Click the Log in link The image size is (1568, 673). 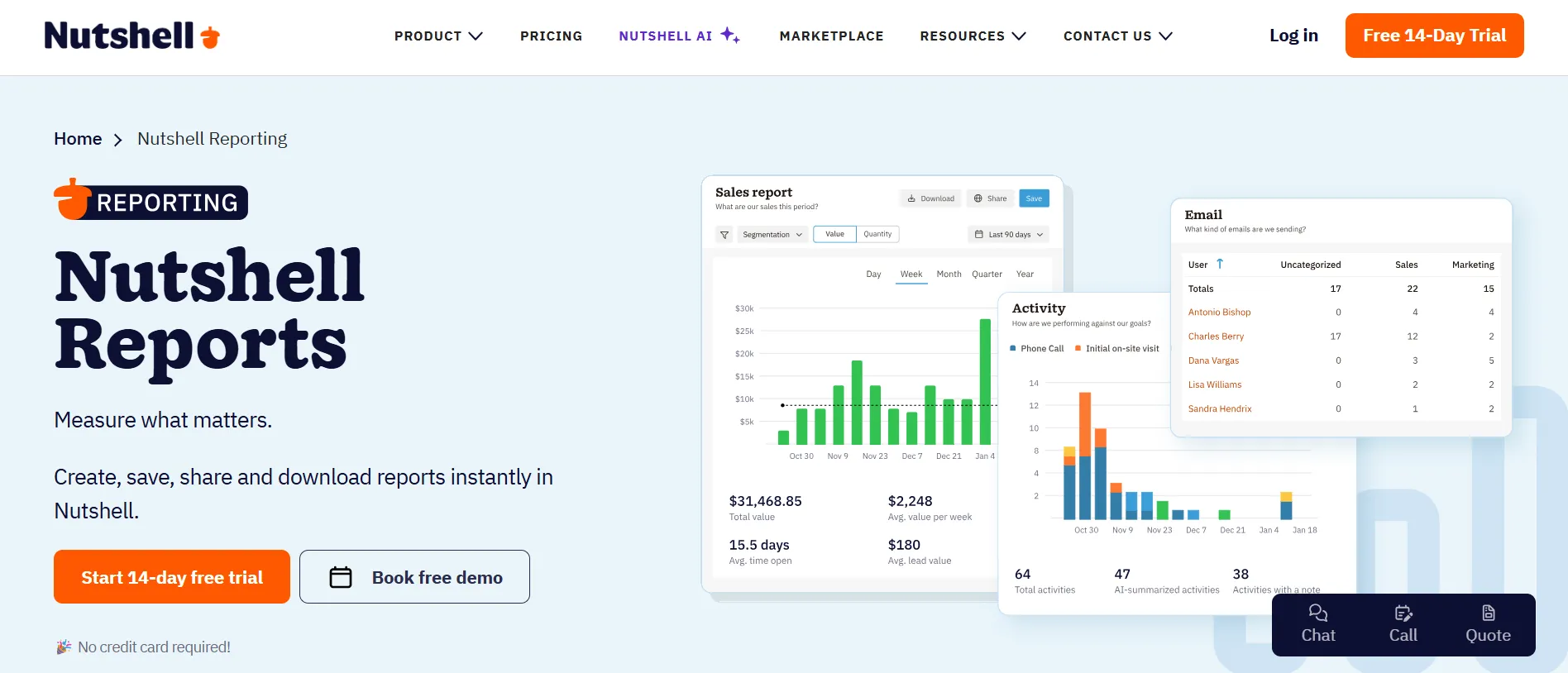coord(1294,36)
